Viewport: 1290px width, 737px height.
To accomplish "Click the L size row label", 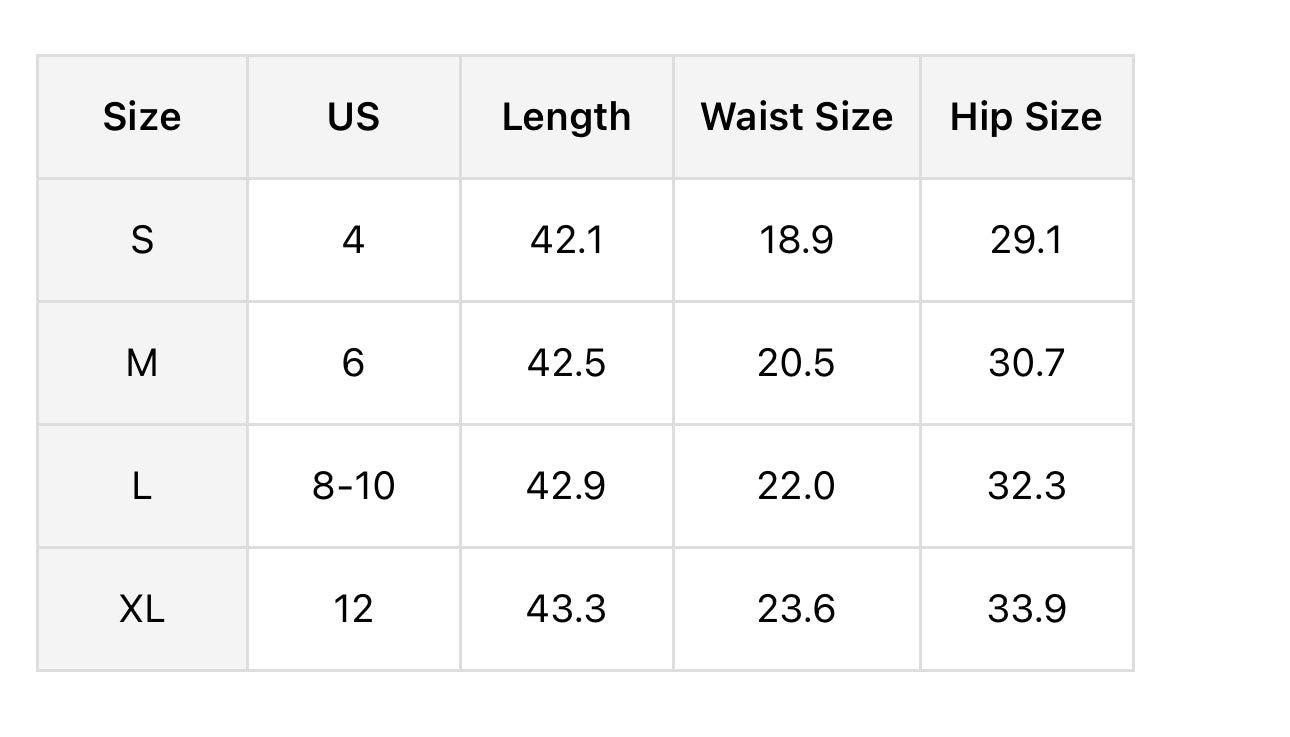I will coord(142,486).
